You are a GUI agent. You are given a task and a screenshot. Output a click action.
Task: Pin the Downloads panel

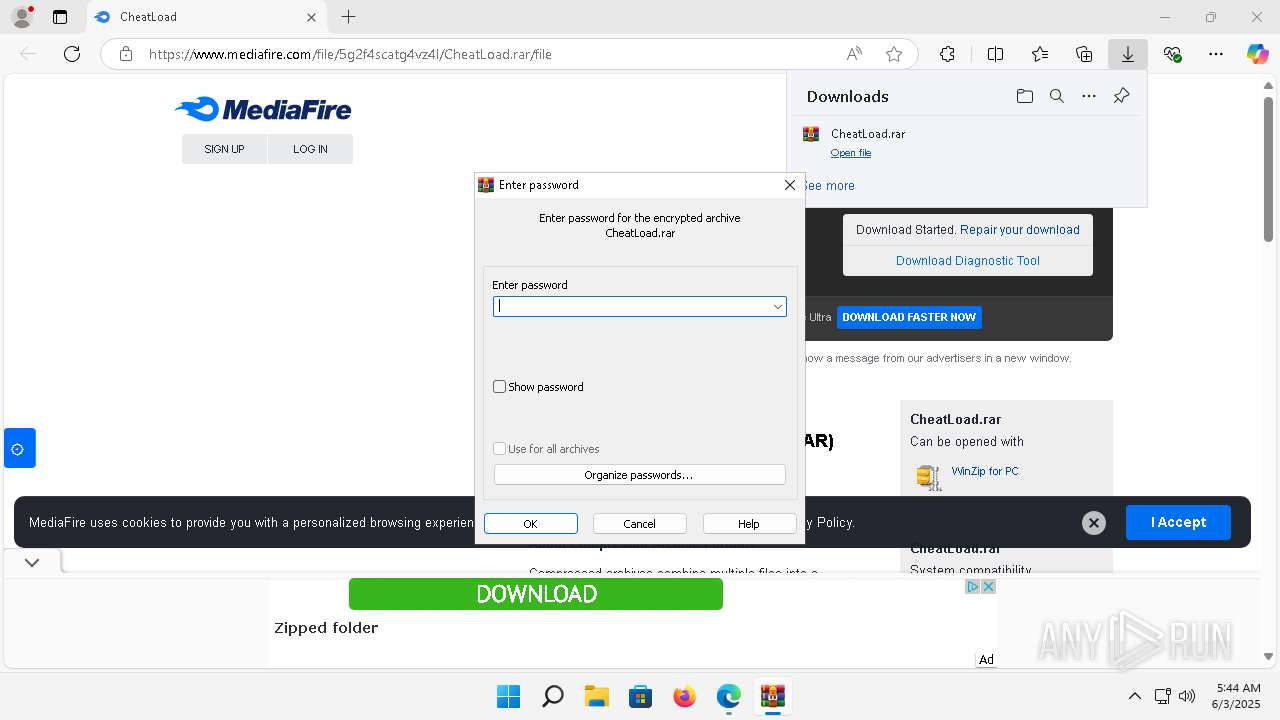coord(1121,96)
